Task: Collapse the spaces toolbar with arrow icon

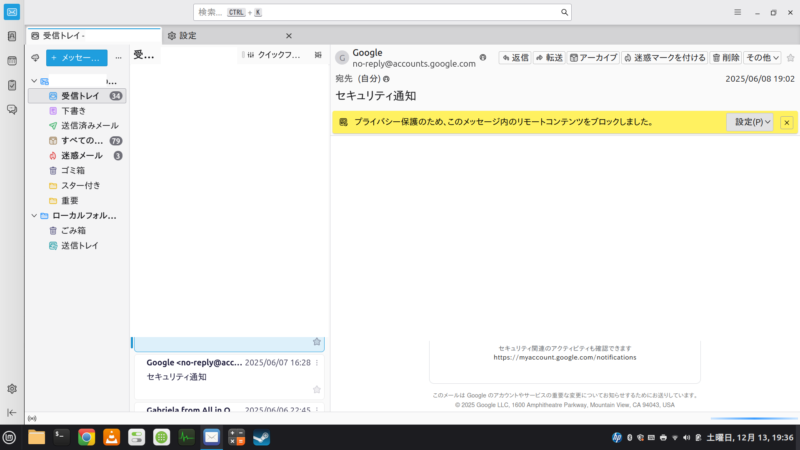Action: pyautogui.click(x=12, y=412)
